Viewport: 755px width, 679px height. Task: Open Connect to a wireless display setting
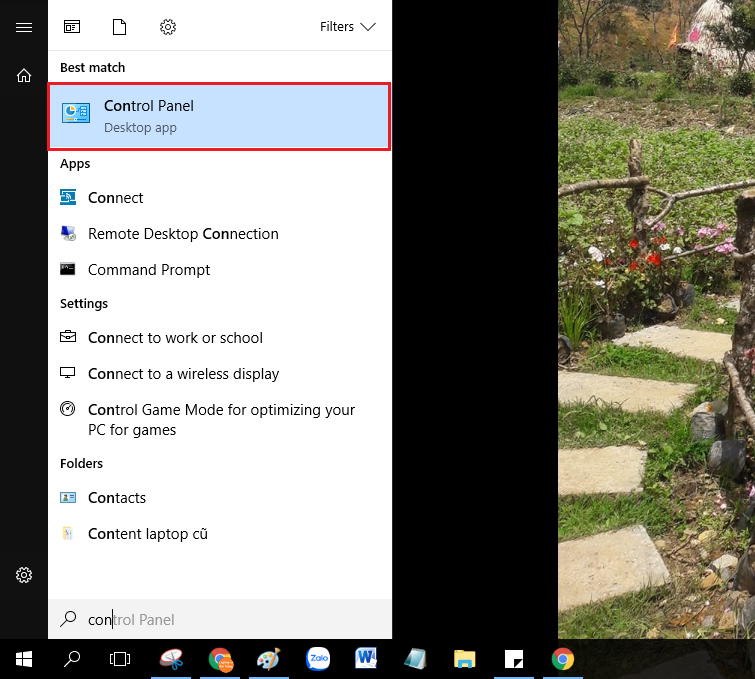[x=183, y=374]
